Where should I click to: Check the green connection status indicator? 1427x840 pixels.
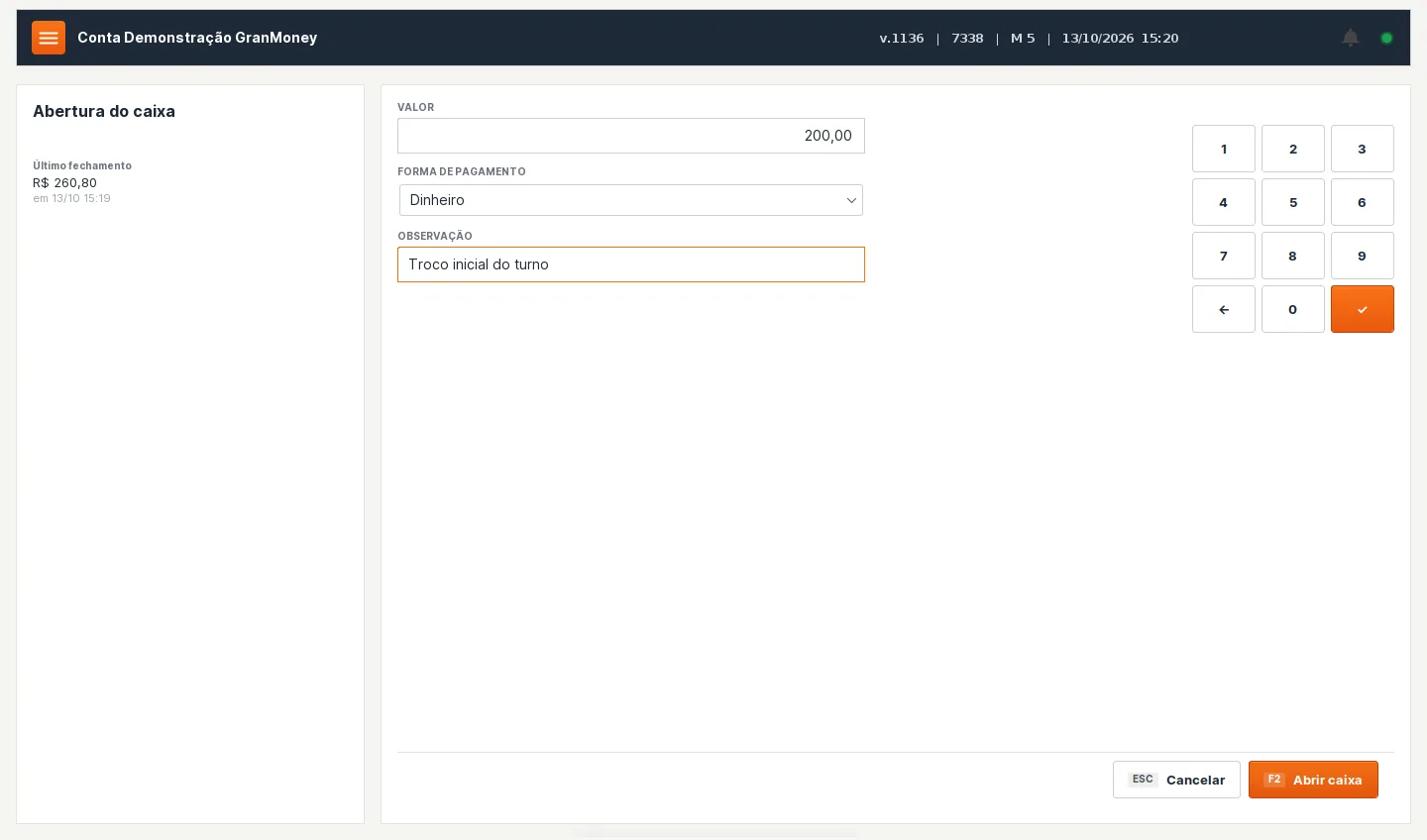[1386, 38]
